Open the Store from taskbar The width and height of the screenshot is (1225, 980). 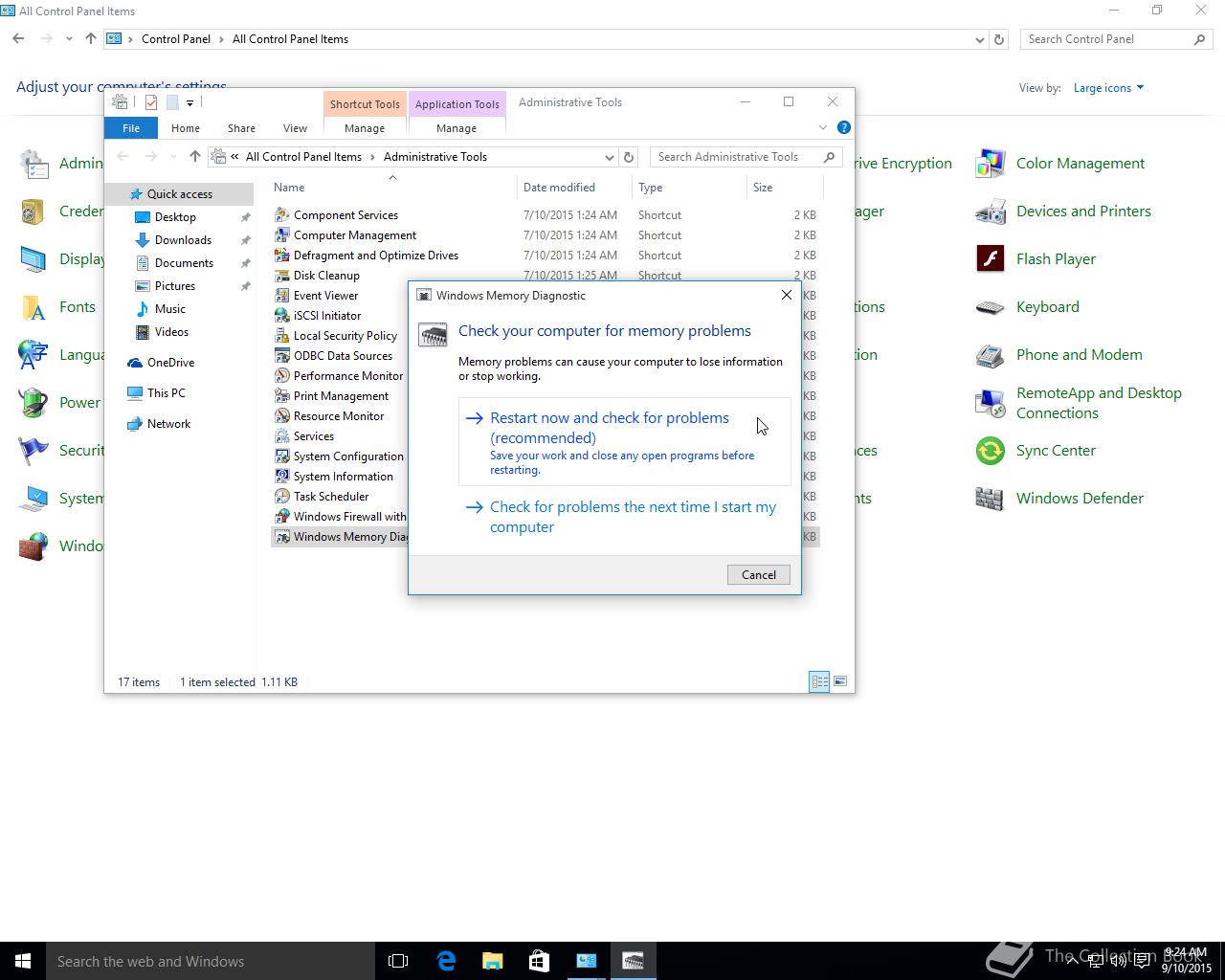coord(539,961)
